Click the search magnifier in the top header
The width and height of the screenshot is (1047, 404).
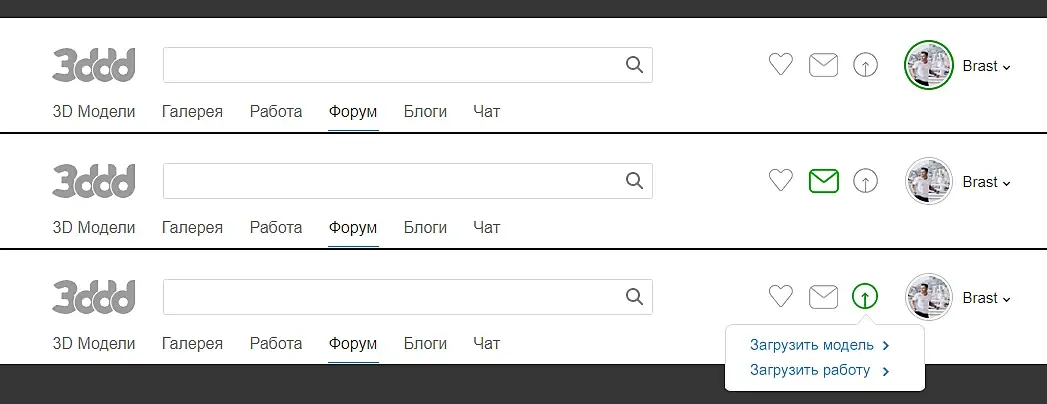(x=633, y=65)
